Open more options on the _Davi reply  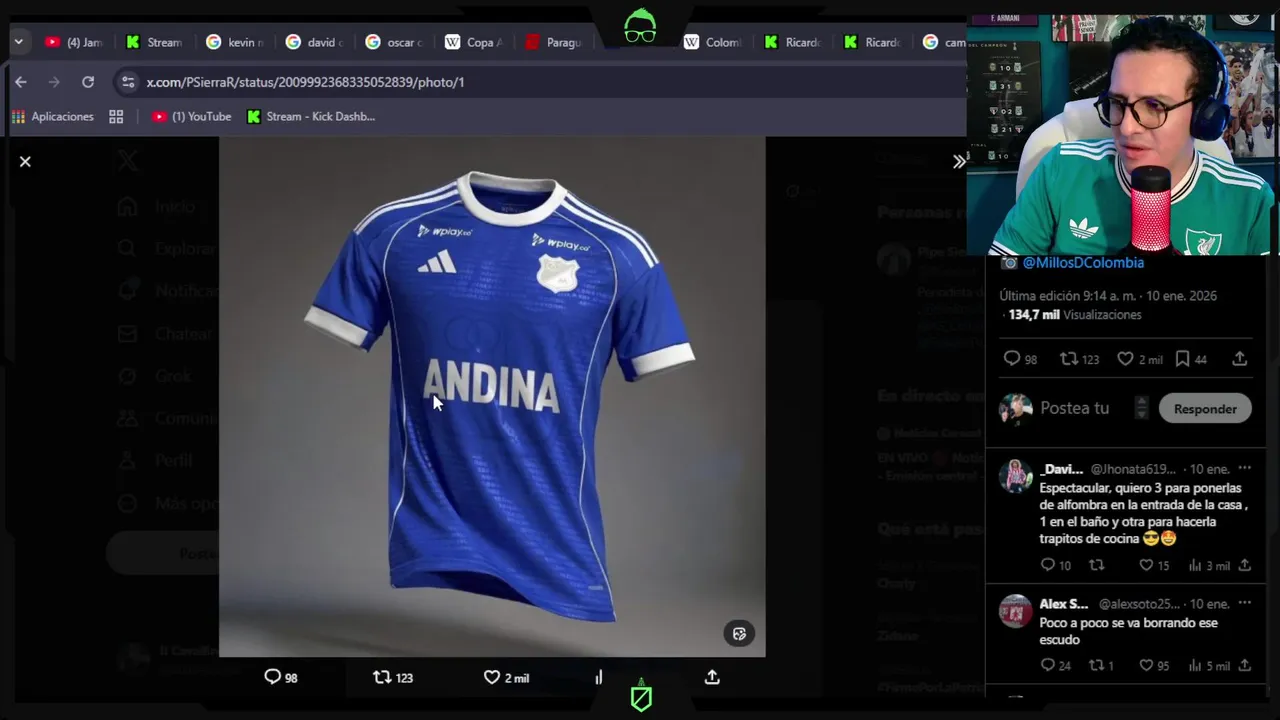pyautogui.click(x=1244, y=468)
